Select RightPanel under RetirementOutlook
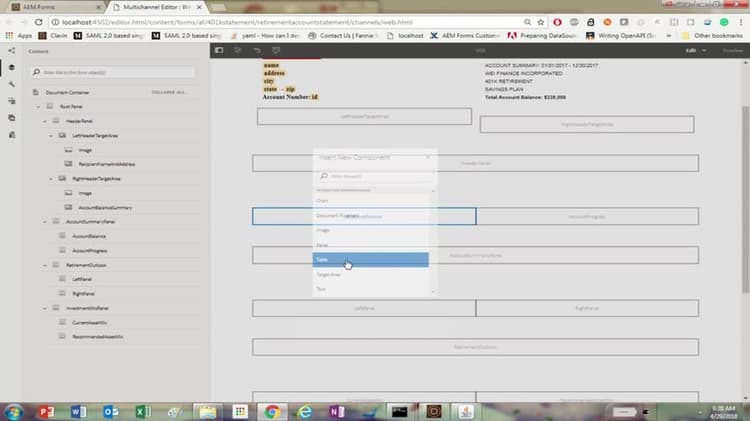This screenshot has height=421, width=750. 83,294
